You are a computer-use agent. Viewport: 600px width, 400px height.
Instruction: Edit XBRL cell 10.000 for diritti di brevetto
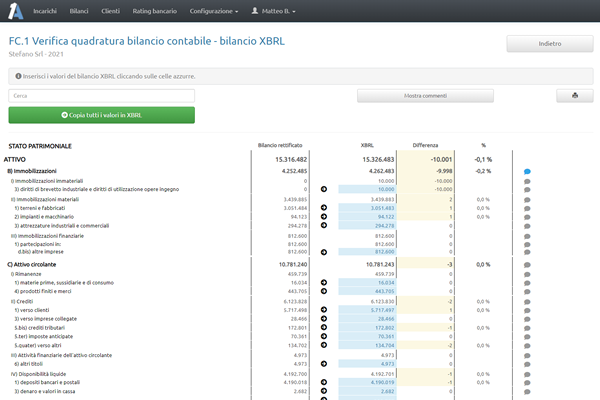coord(367,189)
